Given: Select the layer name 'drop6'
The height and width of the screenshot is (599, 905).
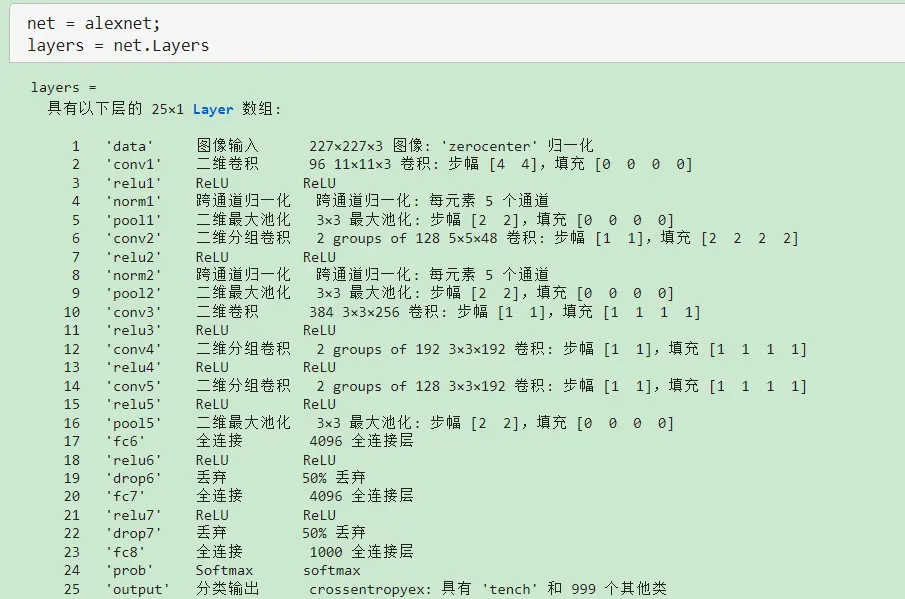Looking at the screenshot, I should coord(133,478).
